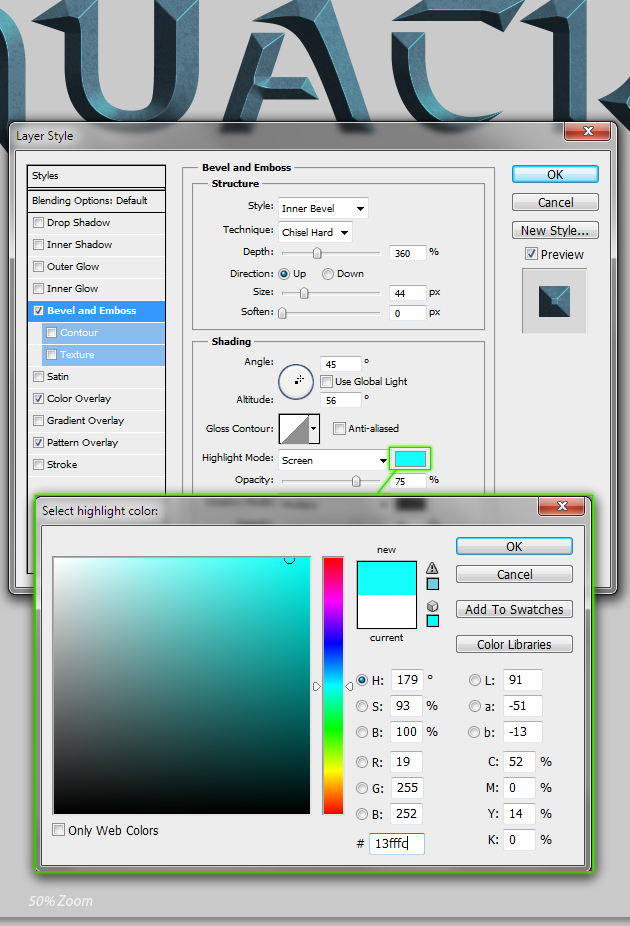Toggle Only Web Colors checkbox
This screenshot has width=630, height=926.
click(x=59, y=830)
